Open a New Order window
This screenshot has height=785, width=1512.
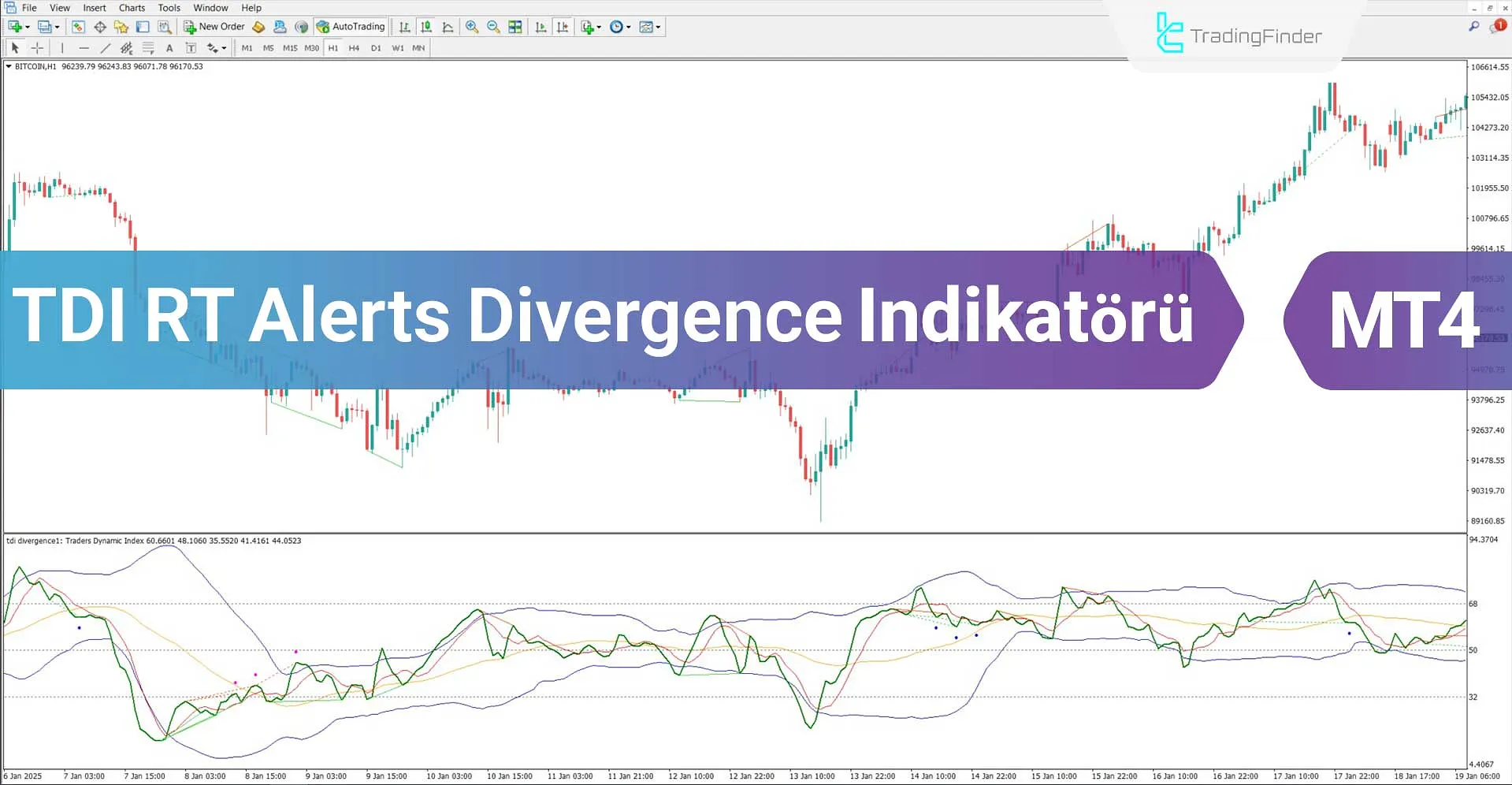coord(217,26)
